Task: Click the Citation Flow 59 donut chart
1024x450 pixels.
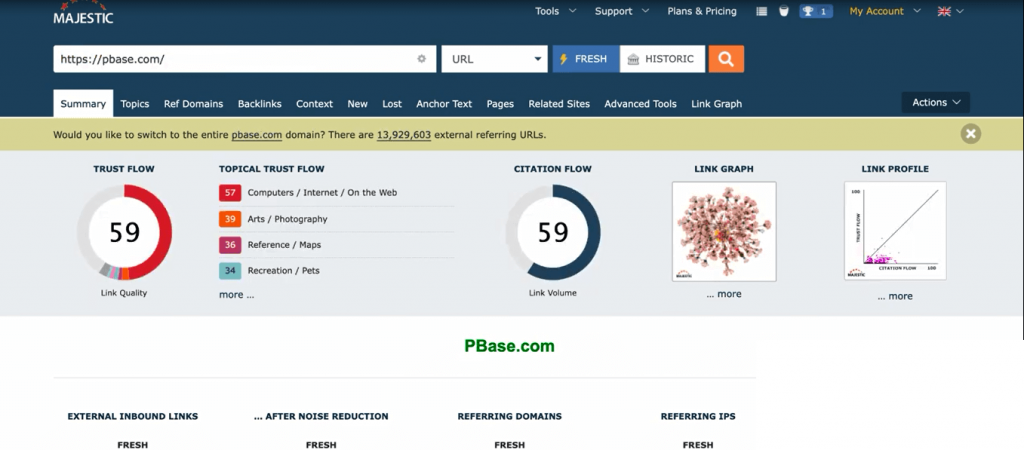Action: [x=552, y=232]
